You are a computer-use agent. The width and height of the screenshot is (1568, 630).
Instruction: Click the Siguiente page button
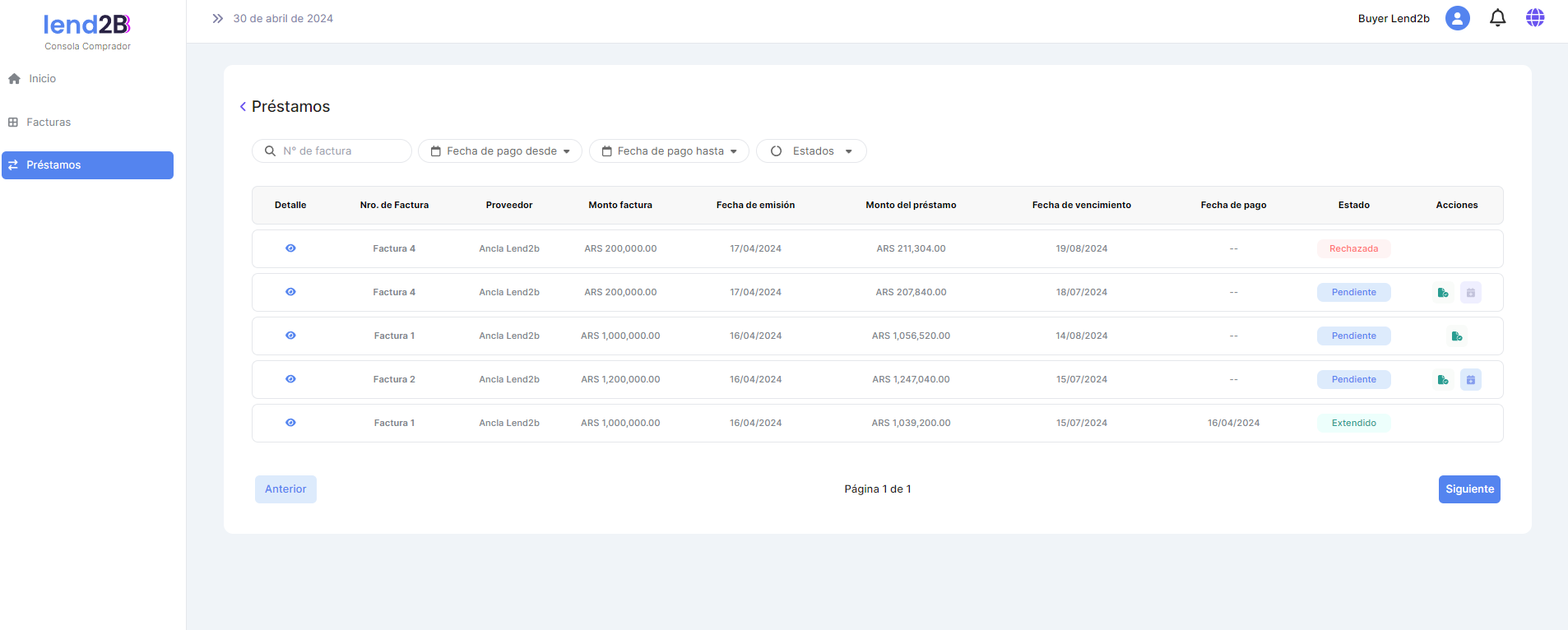[1468, 489]
